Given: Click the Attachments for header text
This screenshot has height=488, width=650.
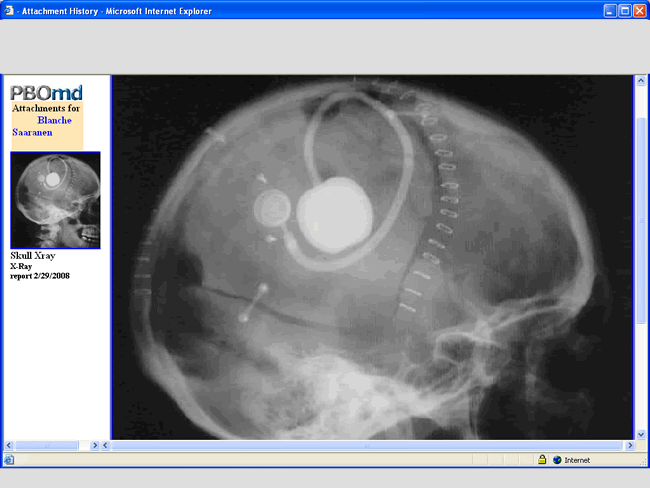Looking at the screenshot, I should point(46,107).
